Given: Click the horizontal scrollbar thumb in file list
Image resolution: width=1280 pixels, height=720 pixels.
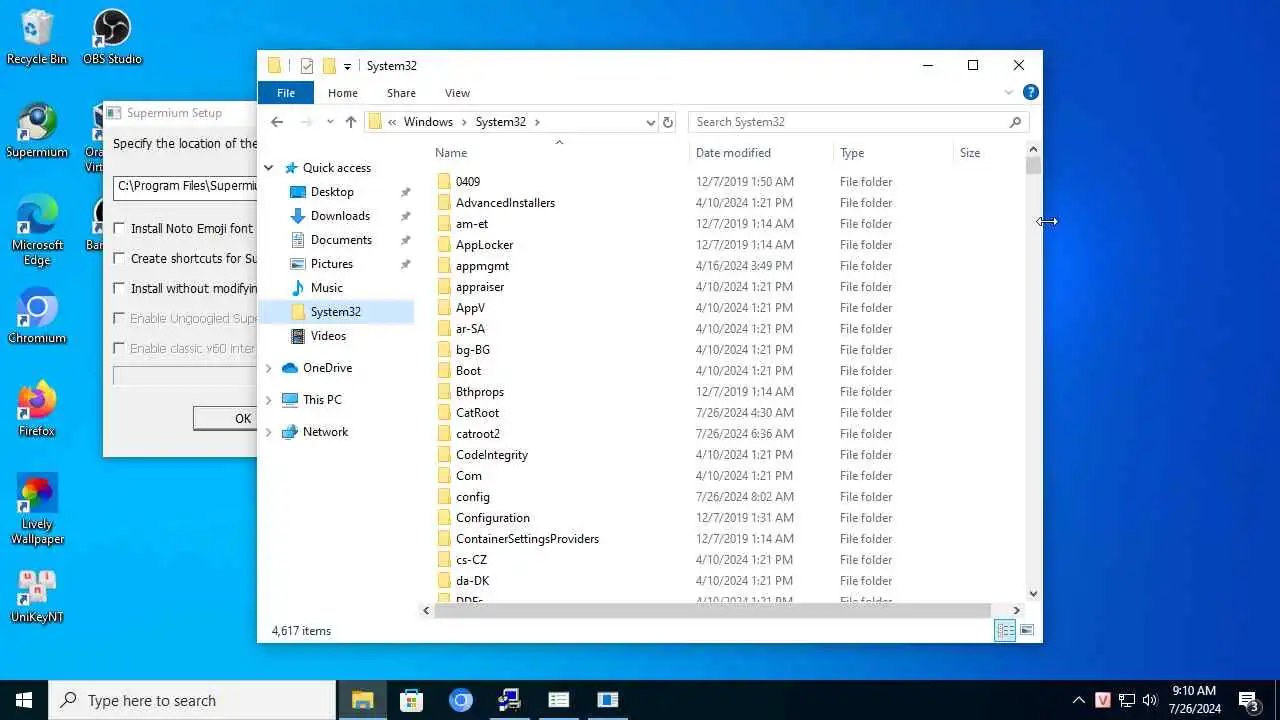Looking at the screenshot, I should (x=713, y=610).
